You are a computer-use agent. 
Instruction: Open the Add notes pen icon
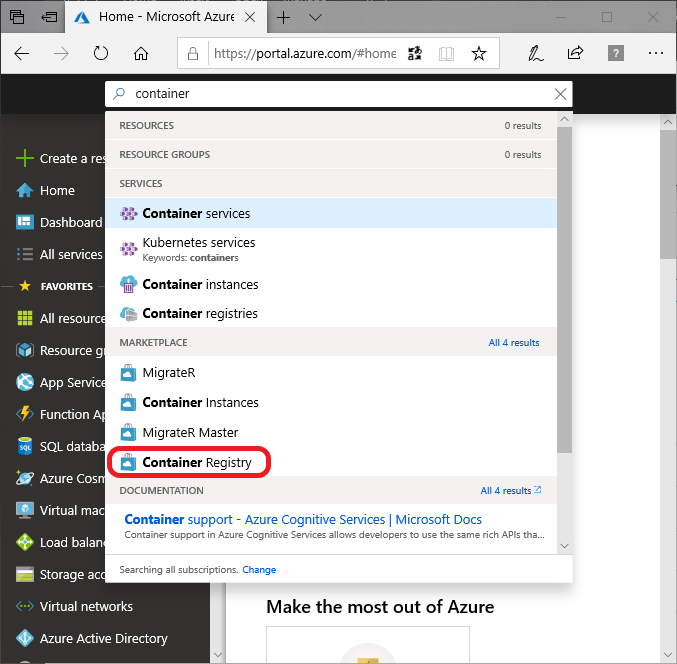[535, 54]
